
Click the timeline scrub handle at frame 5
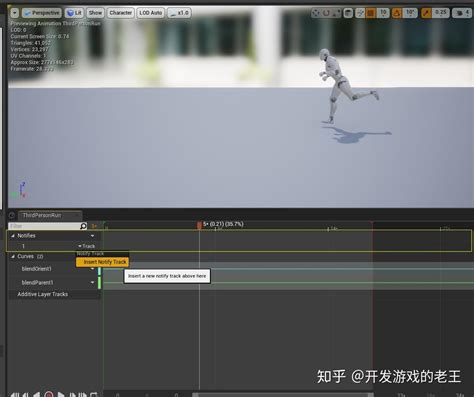(x=199, y=225)
